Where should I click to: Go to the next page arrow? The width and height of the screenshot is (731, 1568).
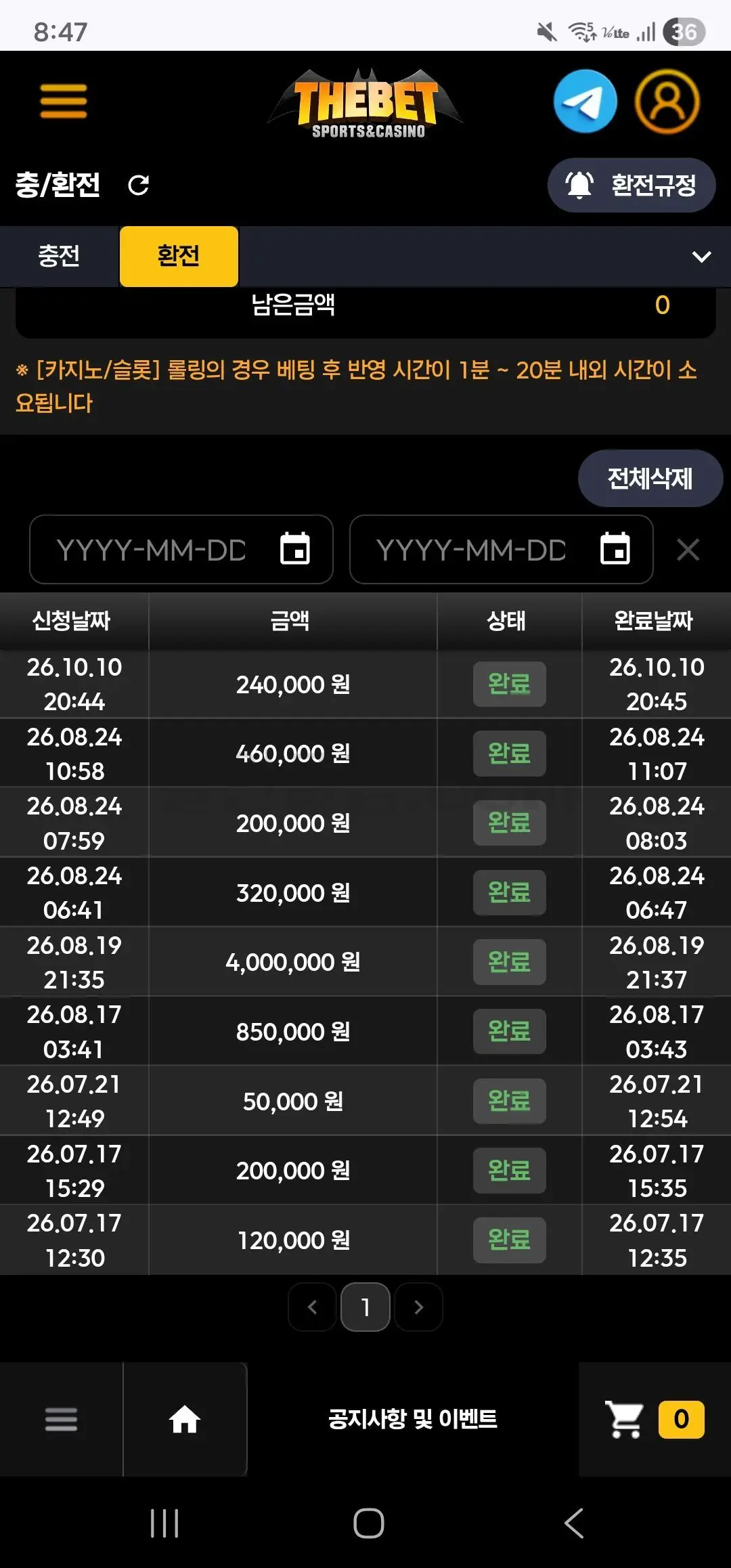[x=418, y=1307]
